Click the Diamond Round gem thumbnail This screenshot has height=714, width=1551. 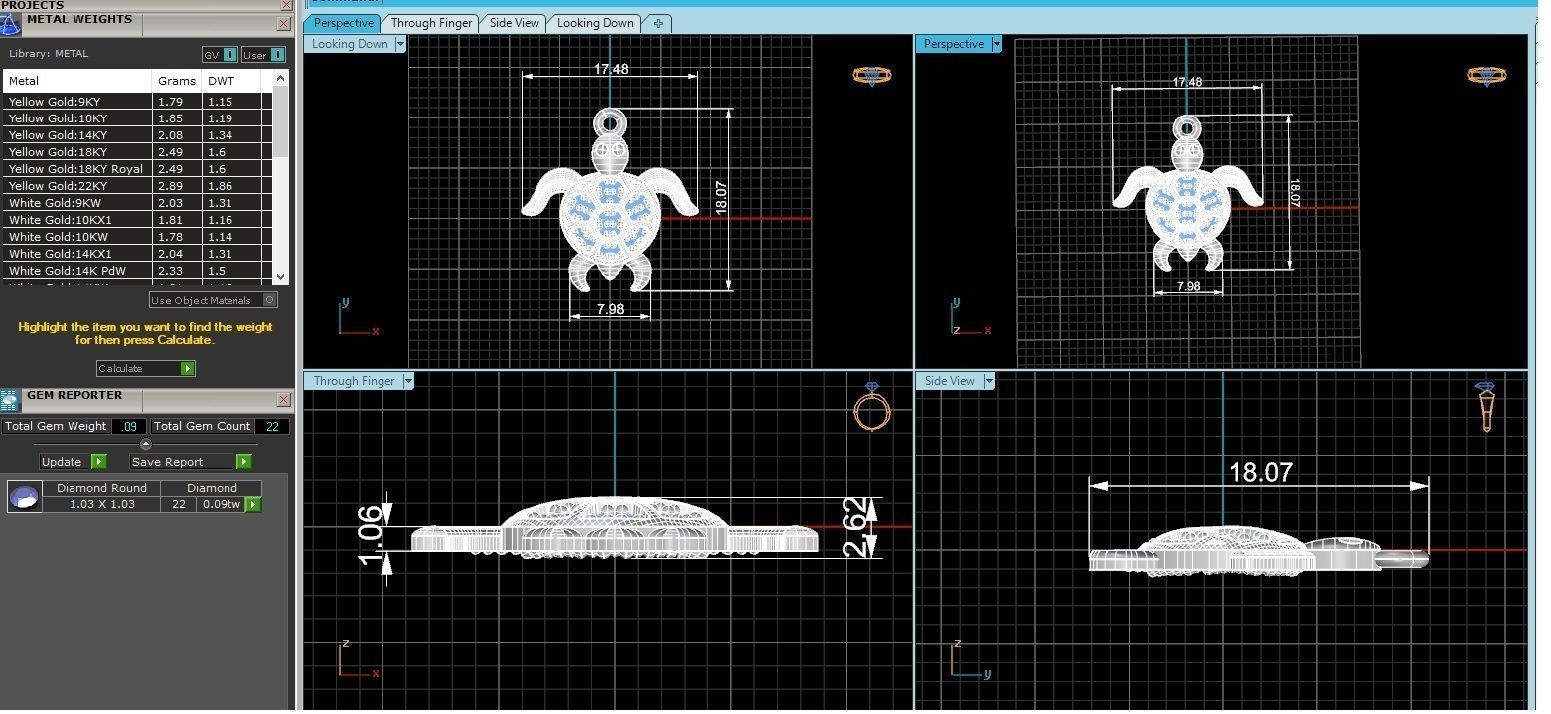[x=24, y=496]
